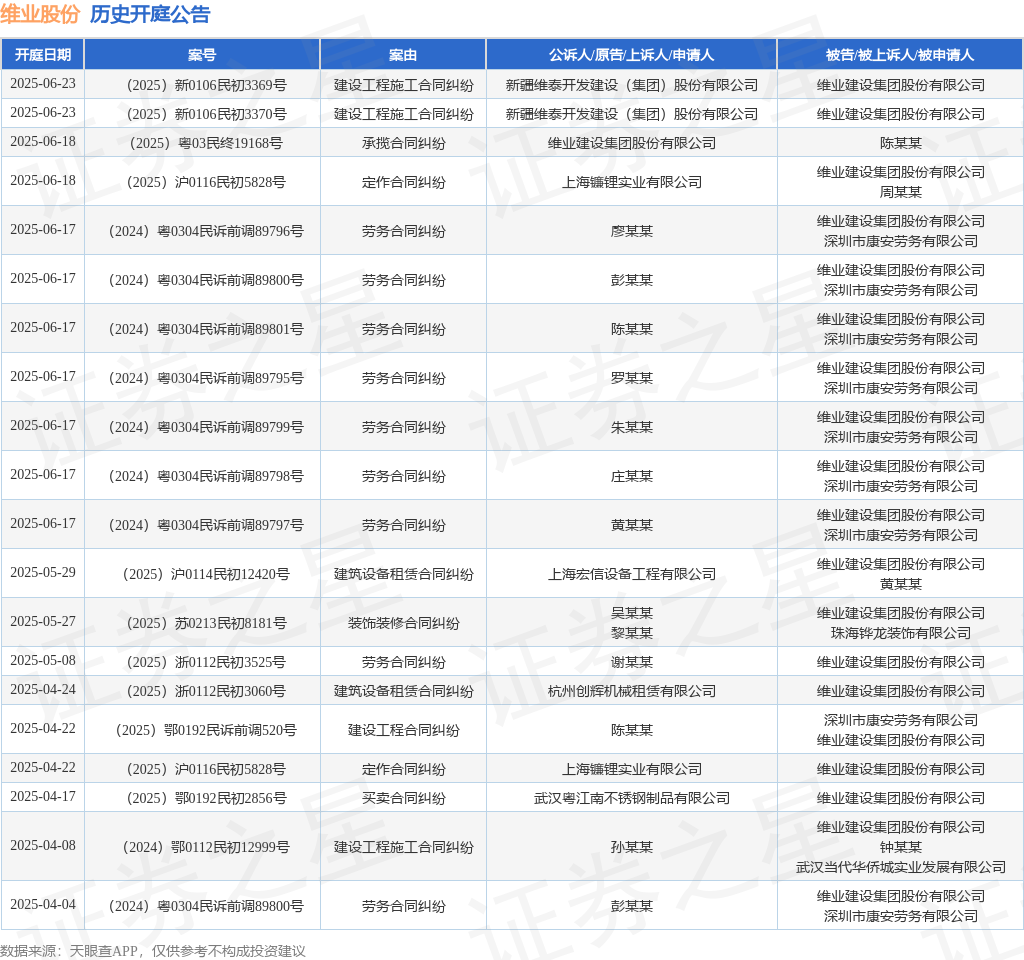1024x960 pixels.
Task: Click the date 2025-05-27
Action: click(x=43, y=621)
